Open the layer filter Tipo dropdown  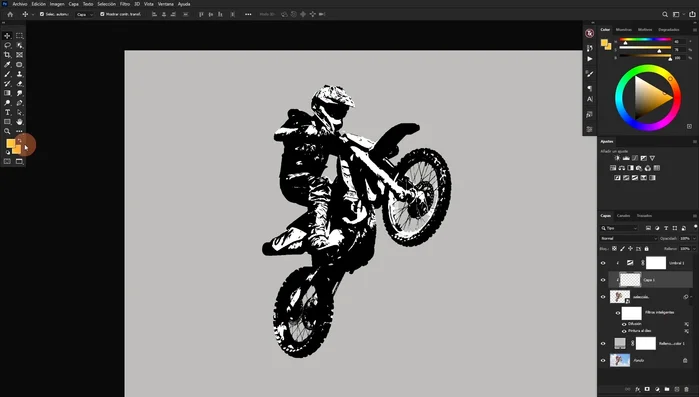[619, 228]
